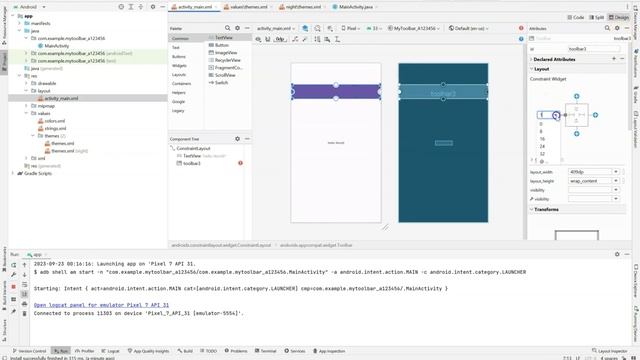Click the red Stop app button in Run panel
Screen dimensions: 640x360
coord(13,287)
